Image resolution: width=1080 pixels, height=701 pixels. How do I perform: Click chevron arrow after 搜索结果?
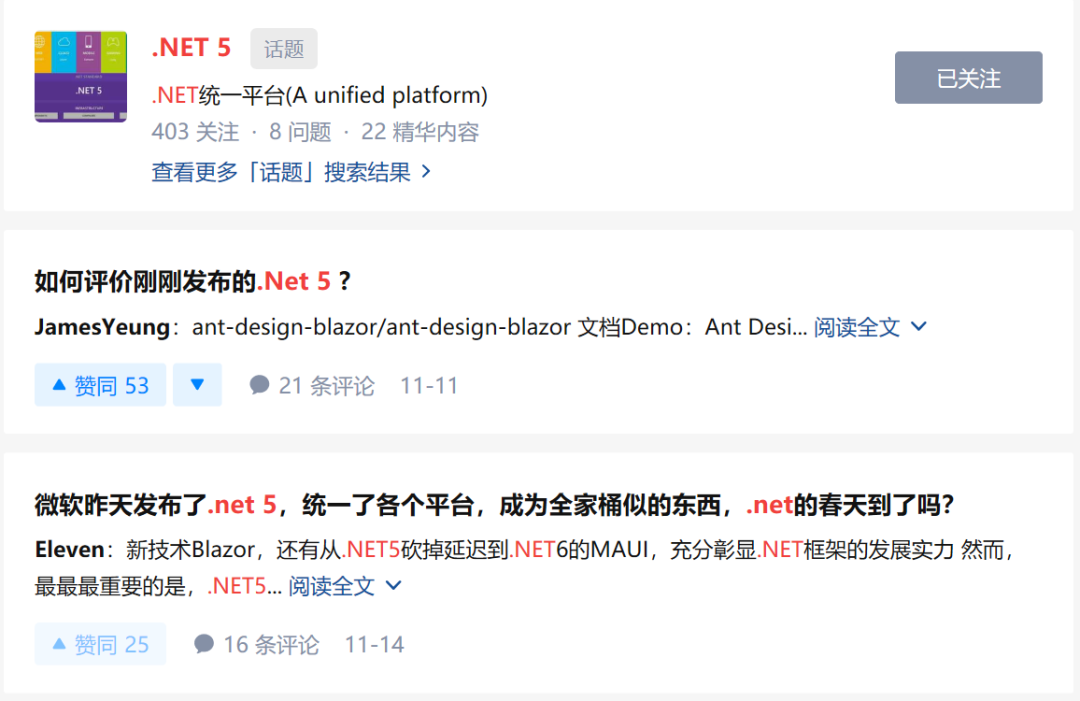pyautogui.click(x=426, y=171)
